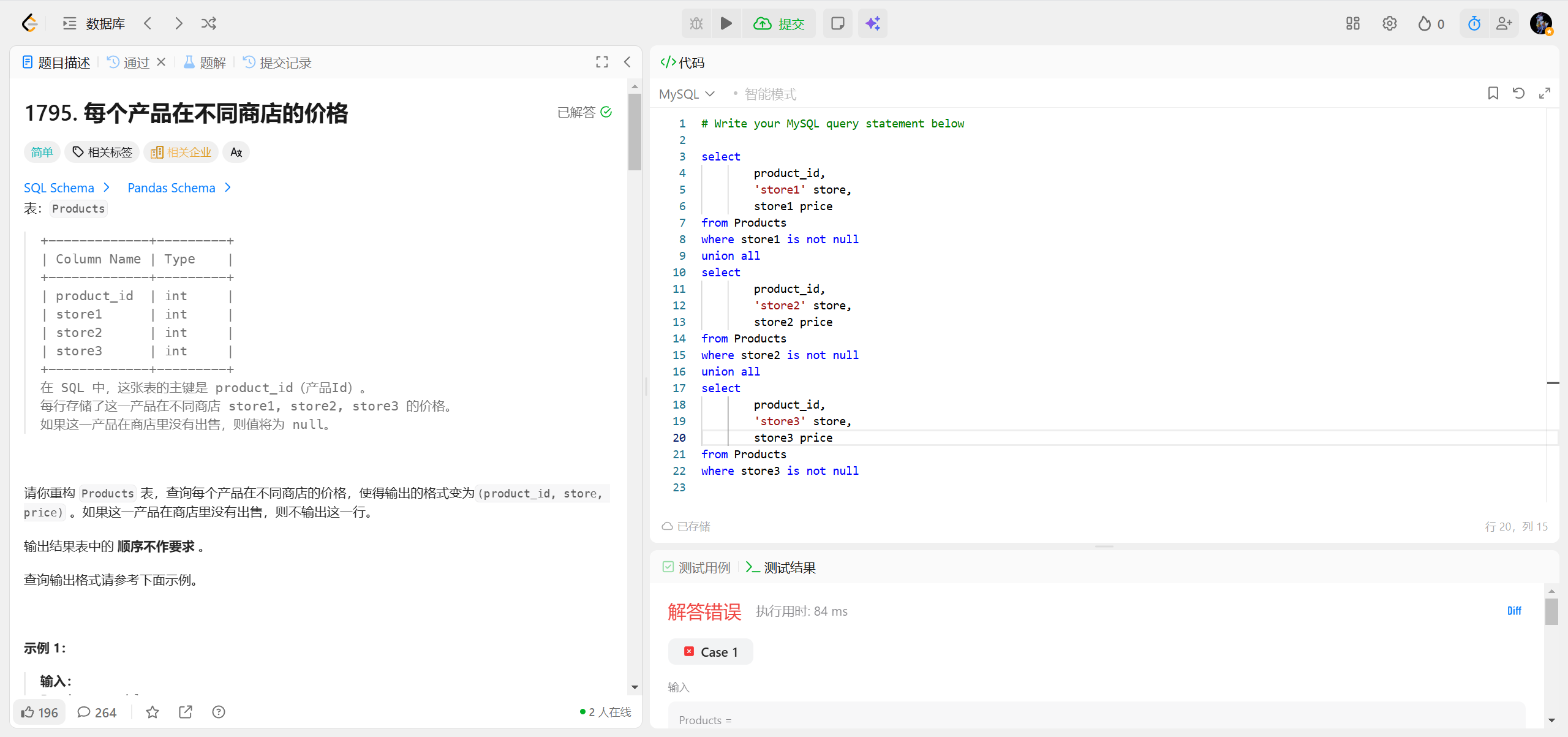Screen dimensions: 1568x737
Task: Click the description panel vertical scrollbar
Action: (635, 132)
